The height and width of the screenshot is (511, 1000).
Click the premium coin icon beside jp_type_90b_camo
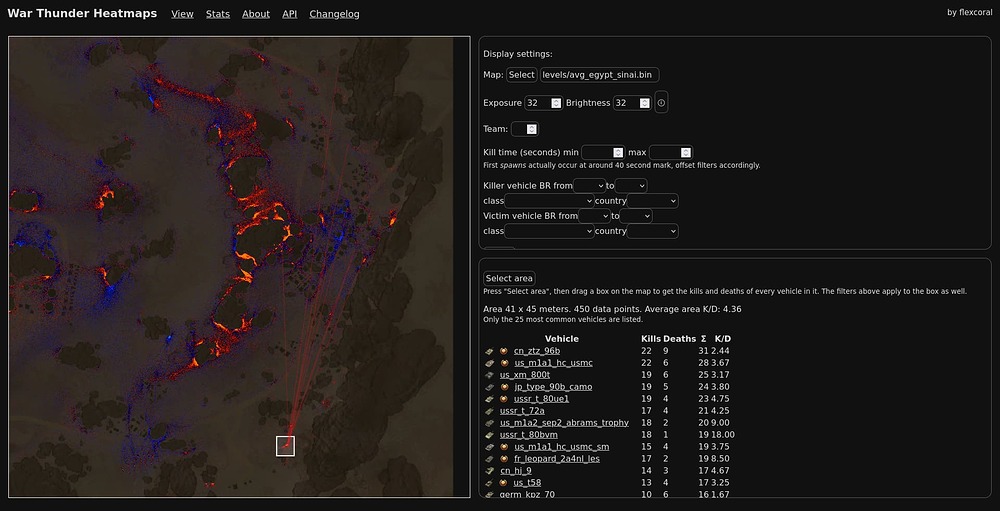[x=504, y=387]
